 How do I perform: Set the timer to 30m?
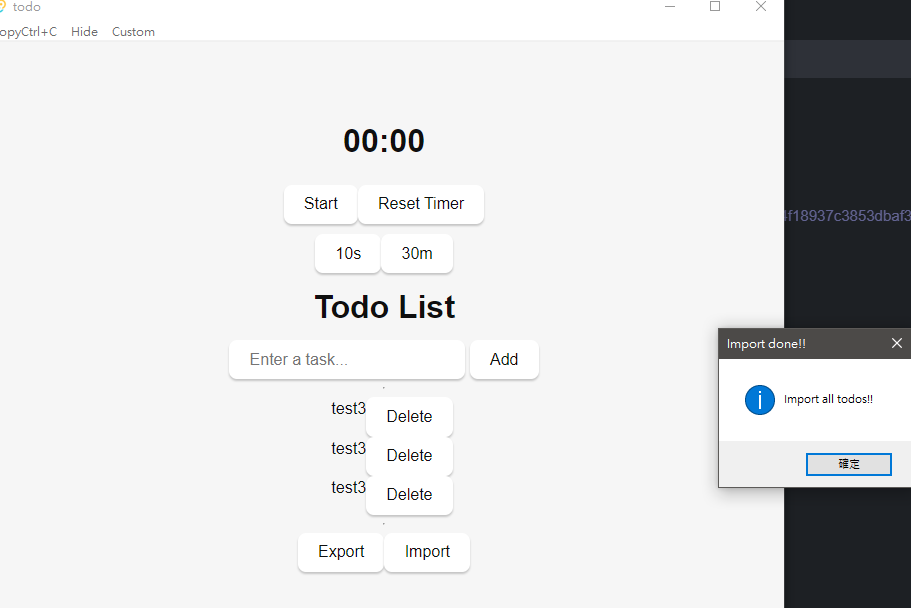(417, 253)
